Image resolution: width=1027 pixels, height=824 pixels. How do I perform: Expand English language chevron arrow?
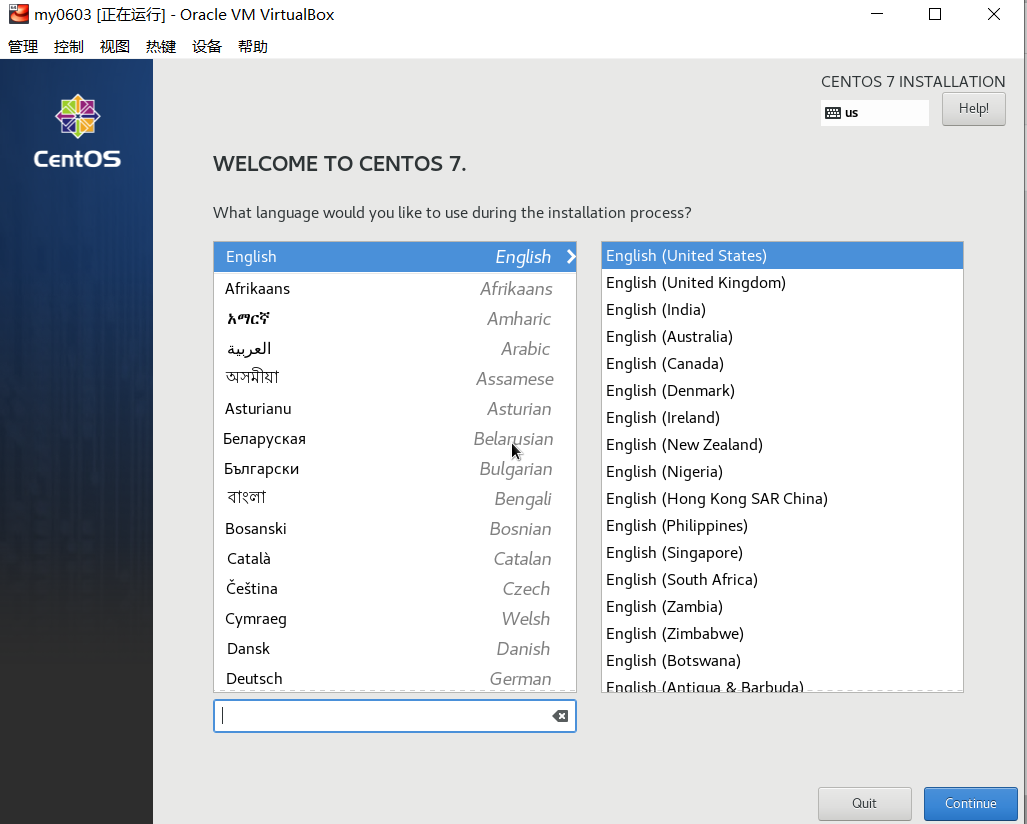[x=570, y=257]
